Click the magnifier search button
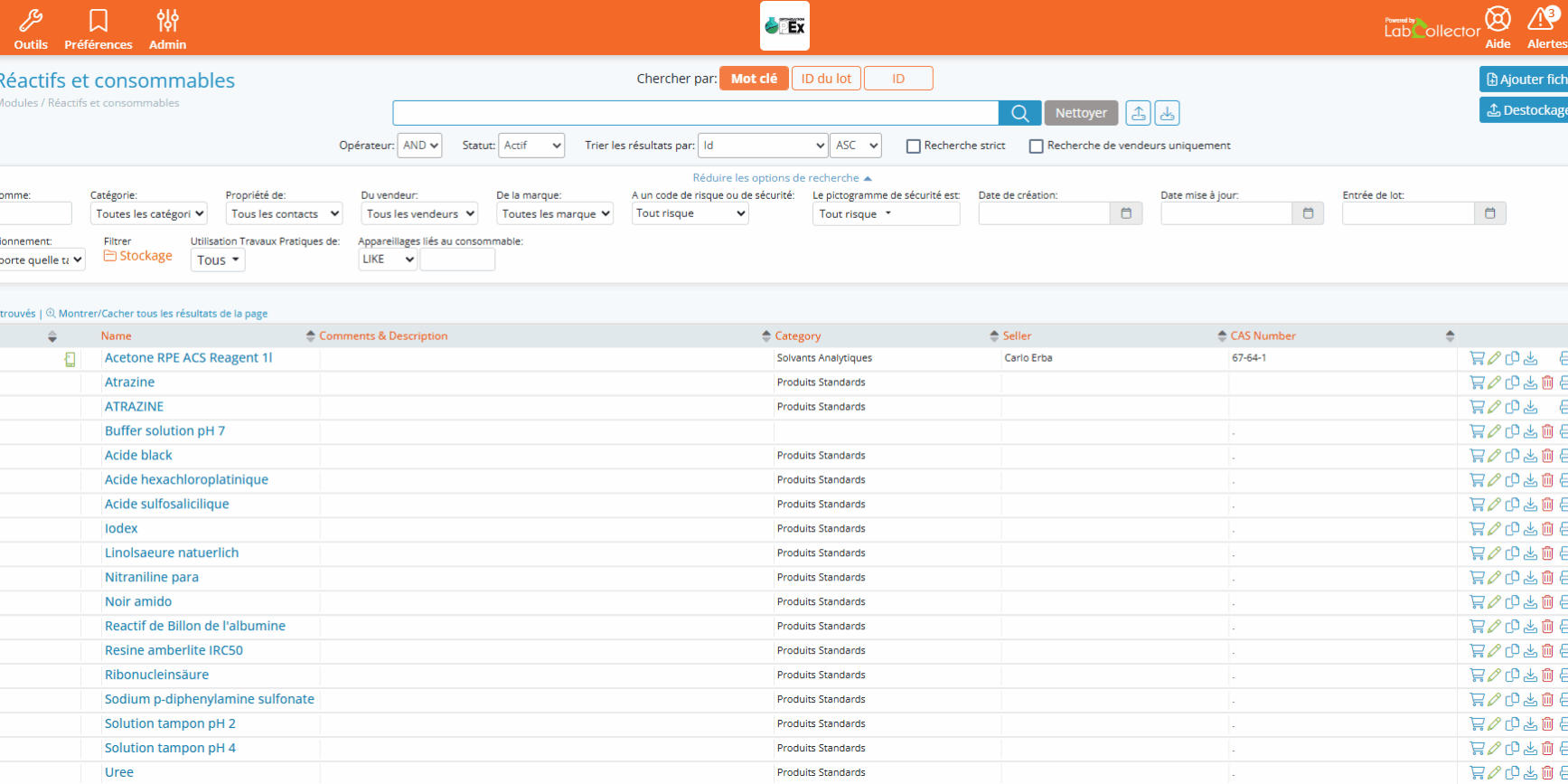The image size is (1568, 784). tap(1019, 113)
